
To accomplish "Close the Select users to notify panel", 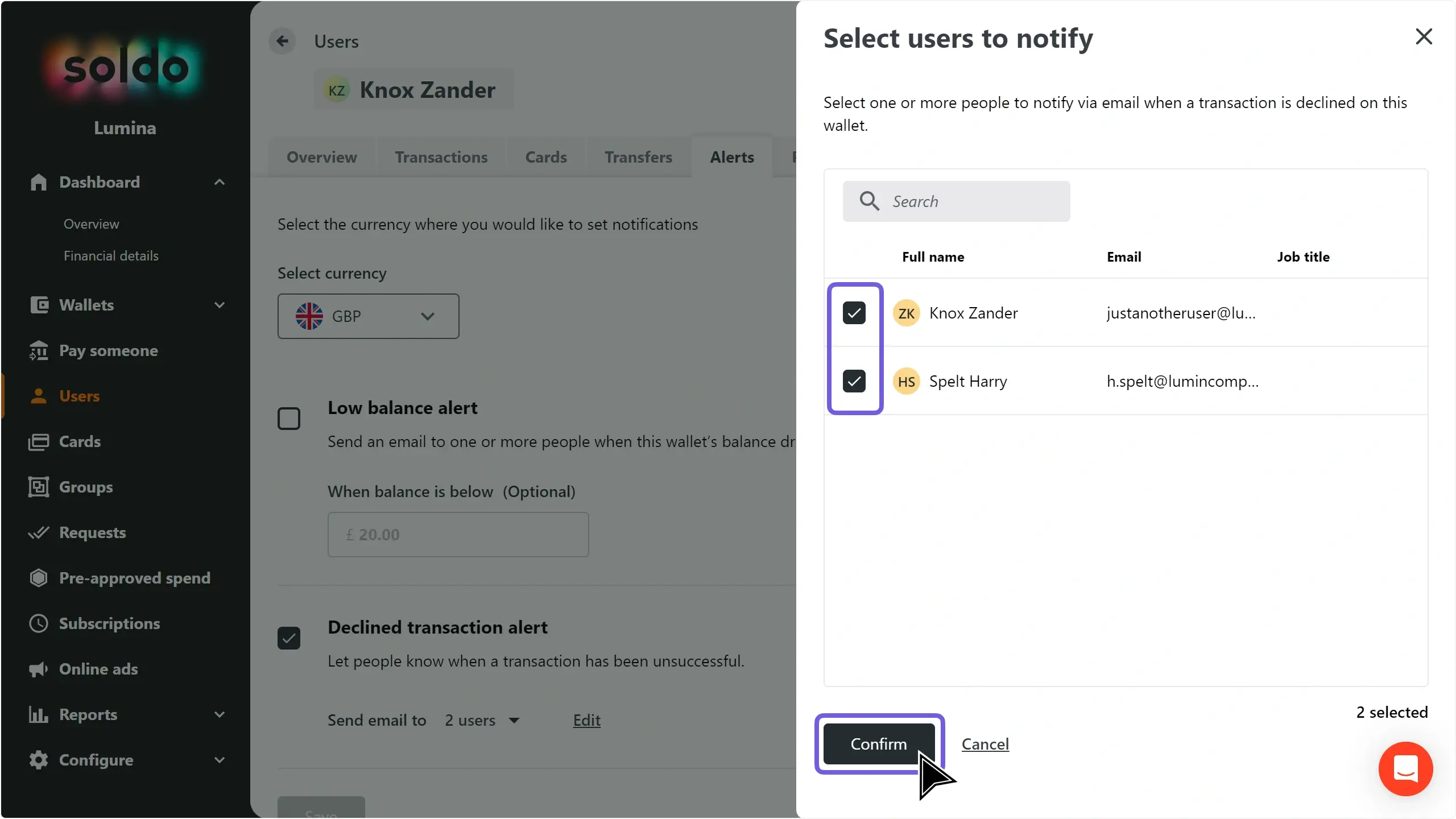I will (x=1424, y=36).
